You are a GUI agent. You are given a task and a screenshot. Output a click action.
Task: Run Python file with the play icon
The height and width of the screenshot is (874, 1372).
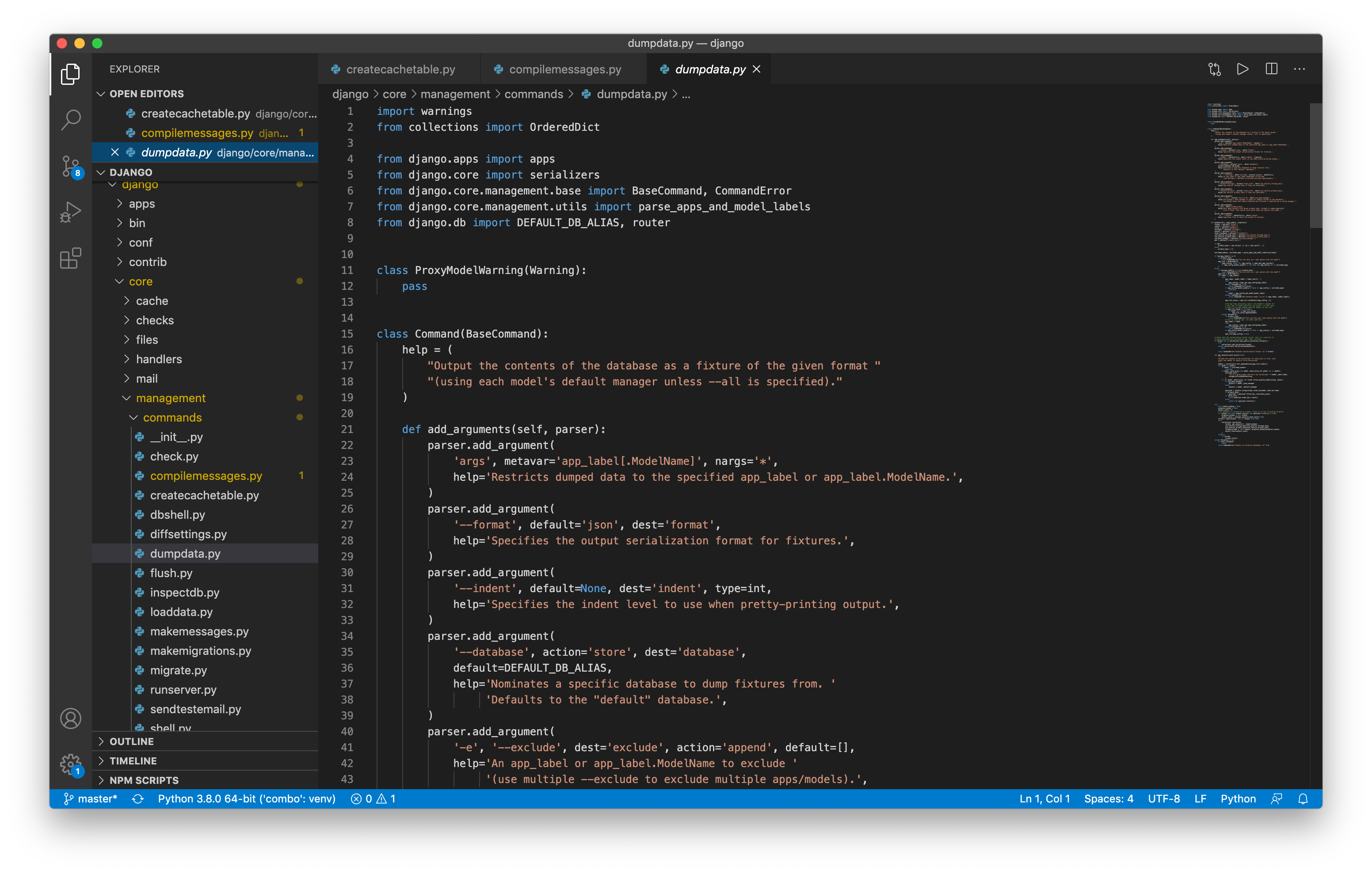1242,69
